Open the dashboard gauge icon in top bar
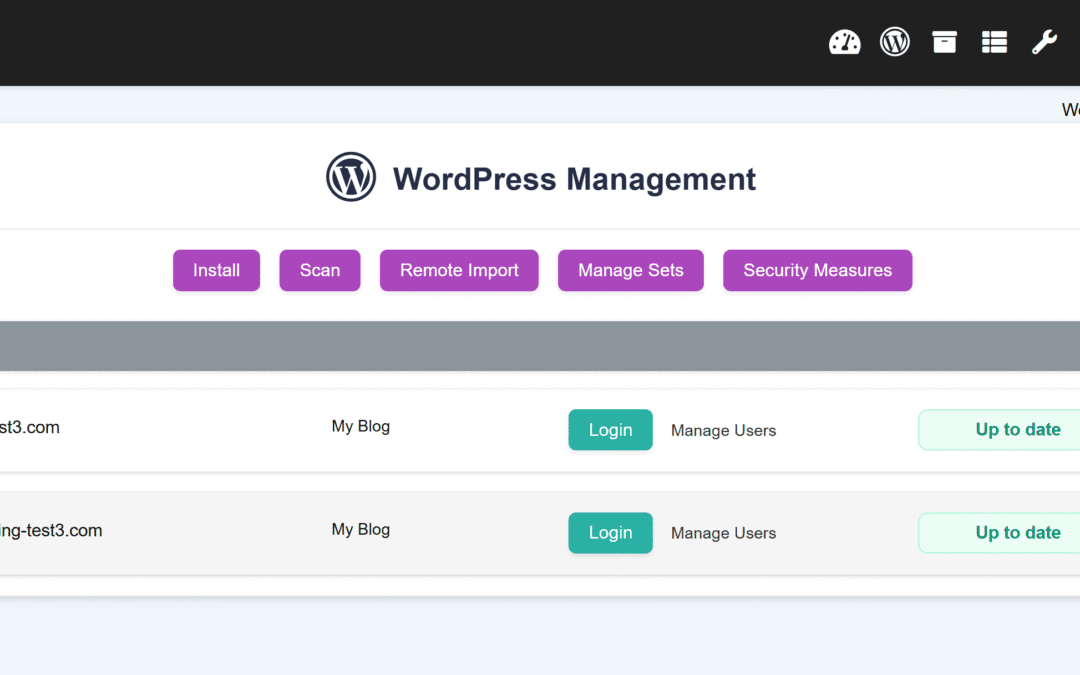The width and height of the screenshot is (1080, 675). coord(845,42)
